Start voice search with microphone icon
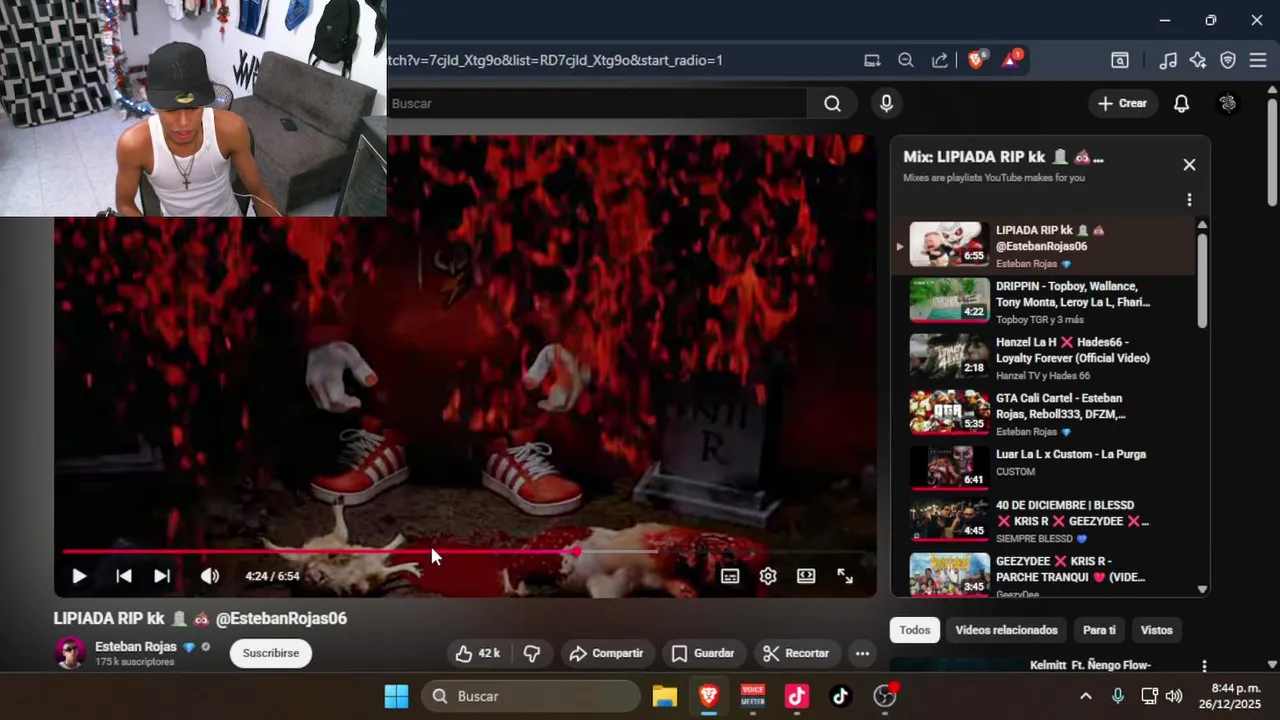This screenshot has width=1280, height=720. pos(886,103)
